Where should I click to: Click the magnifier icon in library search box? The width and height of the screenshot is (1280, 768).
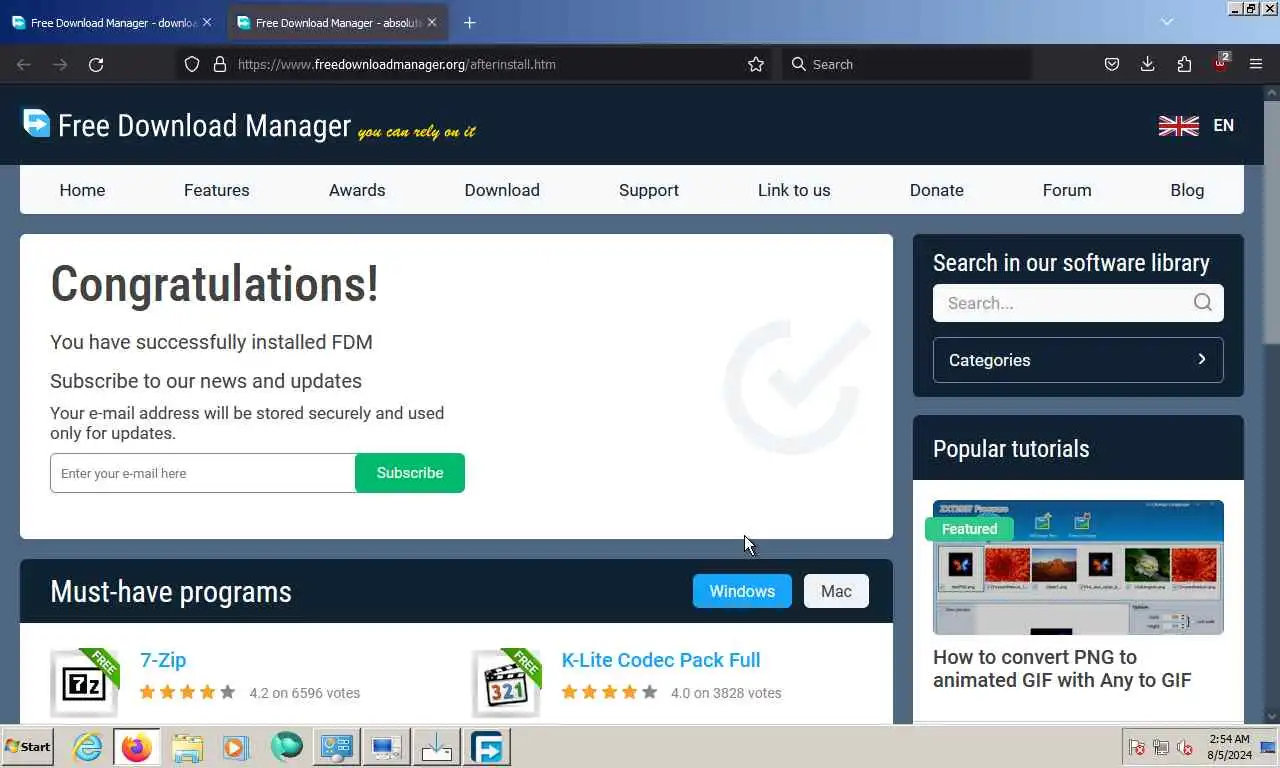coord(1202,302)
